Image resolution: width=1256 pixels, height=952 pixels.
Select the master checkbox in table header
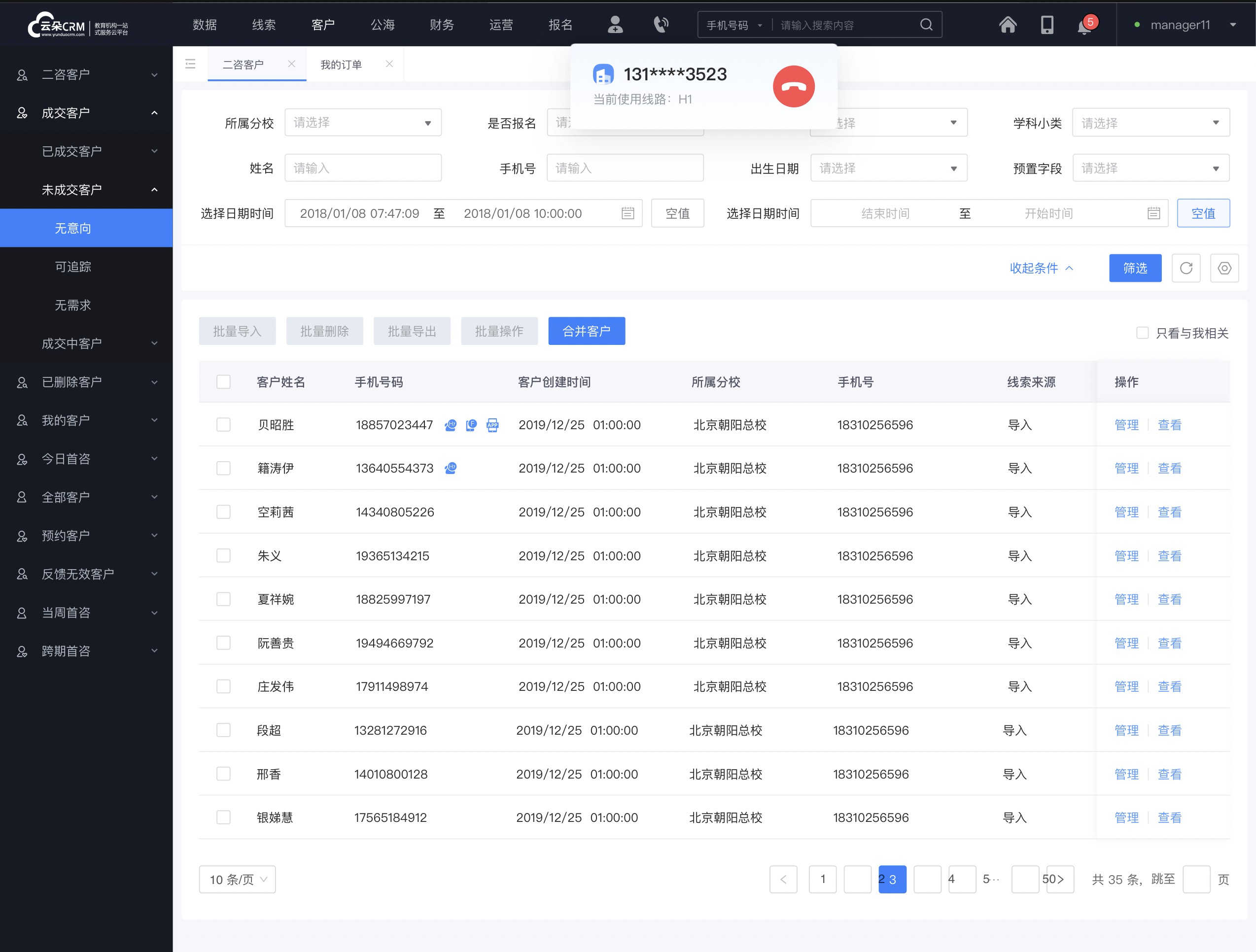pyautogui.click(x=223, y=380)
